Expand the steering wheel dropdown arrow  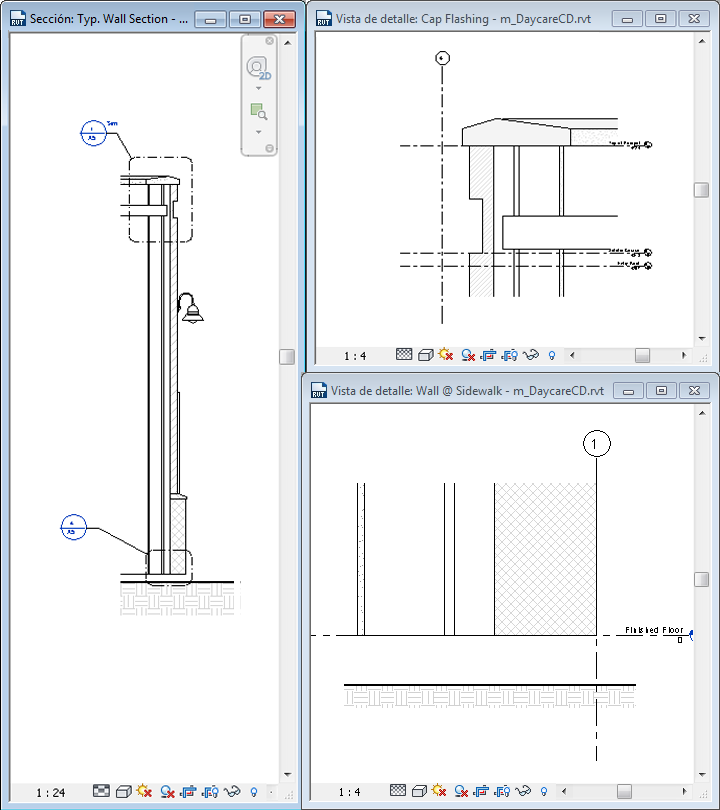[x=259, y=88]
